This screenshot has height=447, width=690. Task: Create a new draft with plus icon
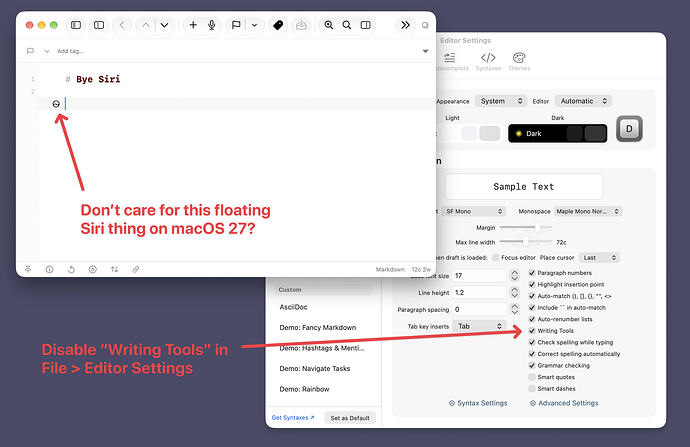coord(193,25)
